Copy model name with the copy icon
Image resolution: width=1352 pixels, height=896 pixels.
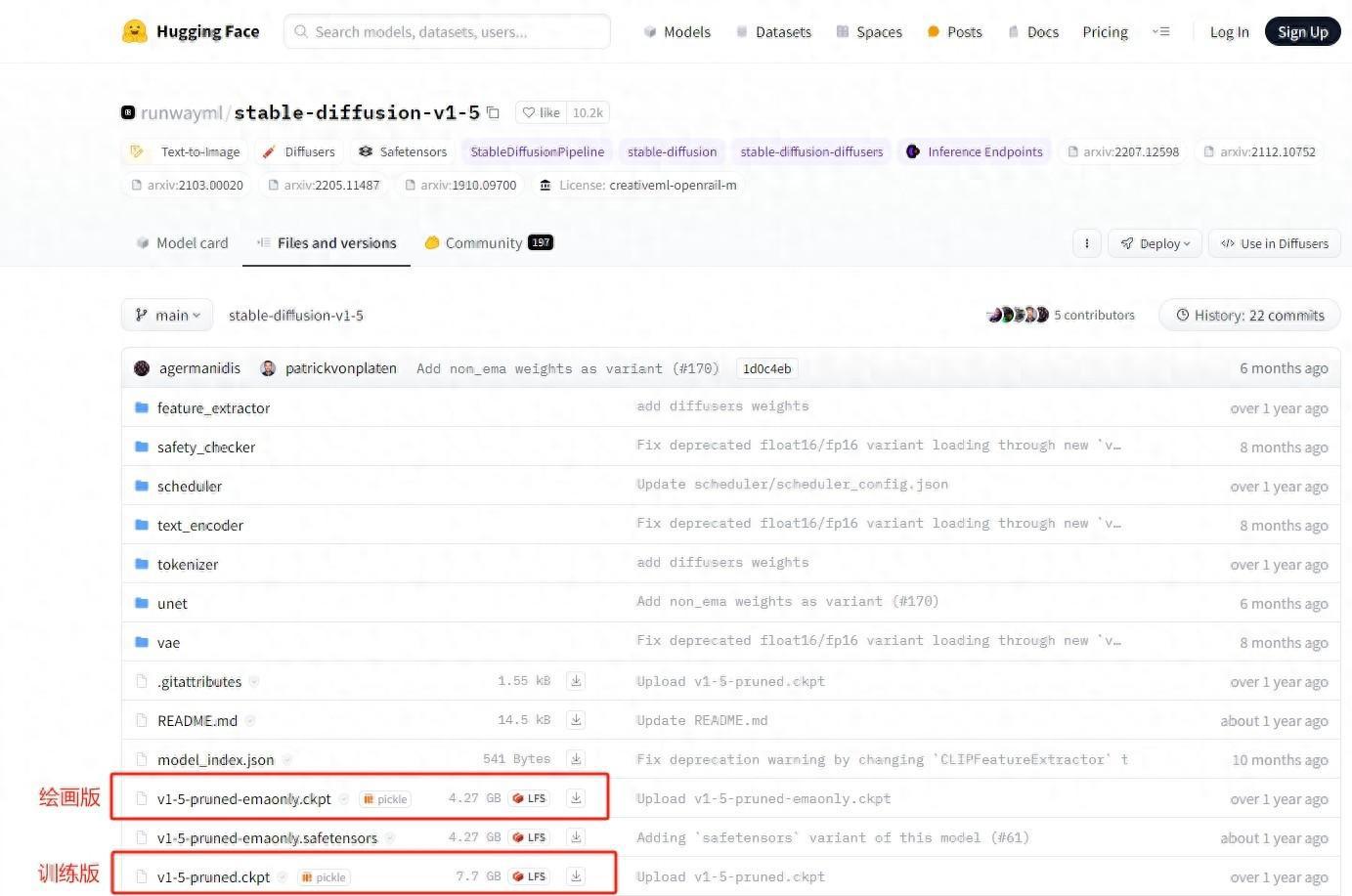pyautogui.click(x=494, y=112)
